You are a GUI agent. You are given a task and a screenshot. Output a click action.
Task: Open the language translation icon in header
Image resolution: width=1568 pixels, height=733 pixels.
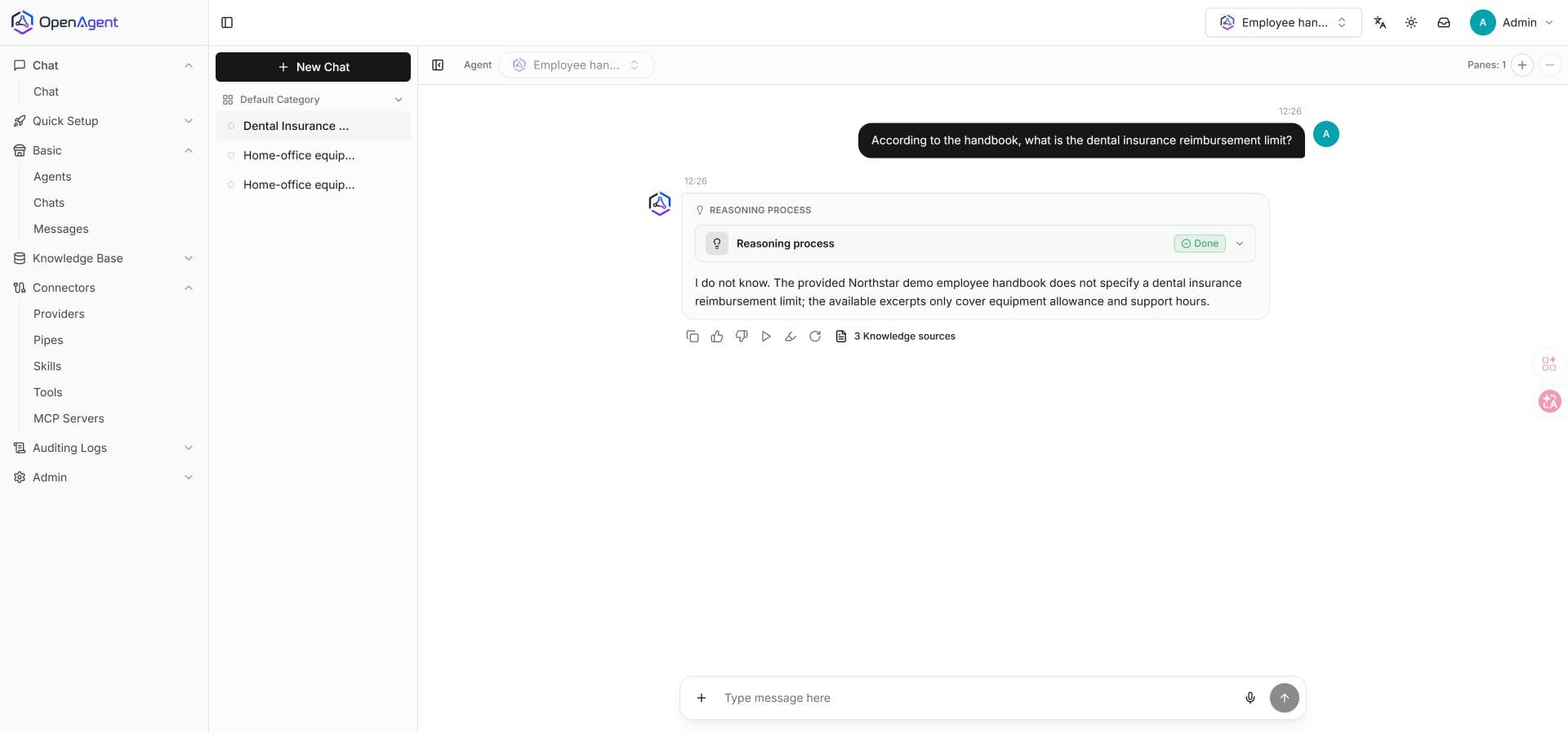[1380, 23]
